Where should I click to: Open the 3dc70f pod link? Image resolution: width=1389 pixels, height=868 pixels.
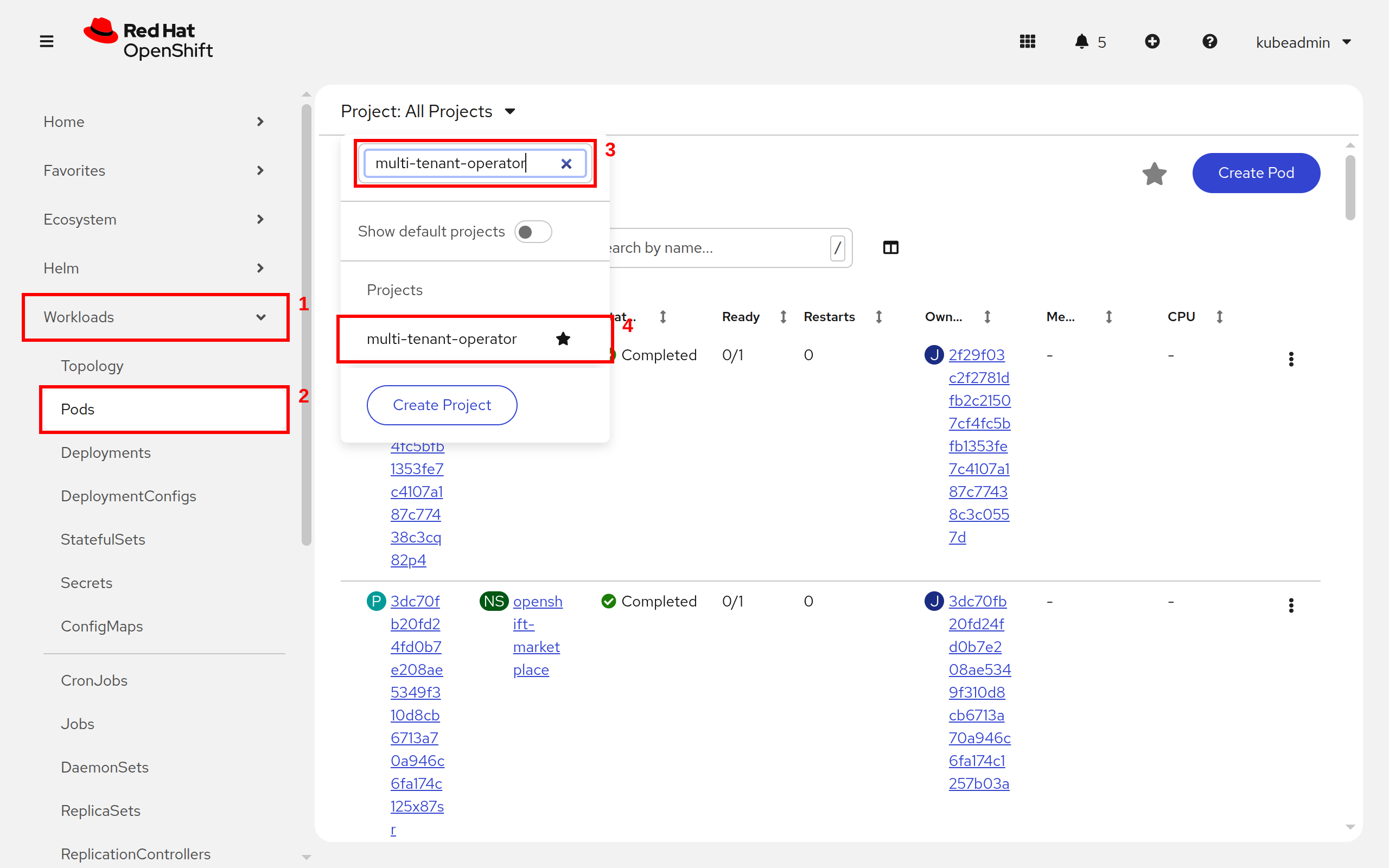point(417,714)
